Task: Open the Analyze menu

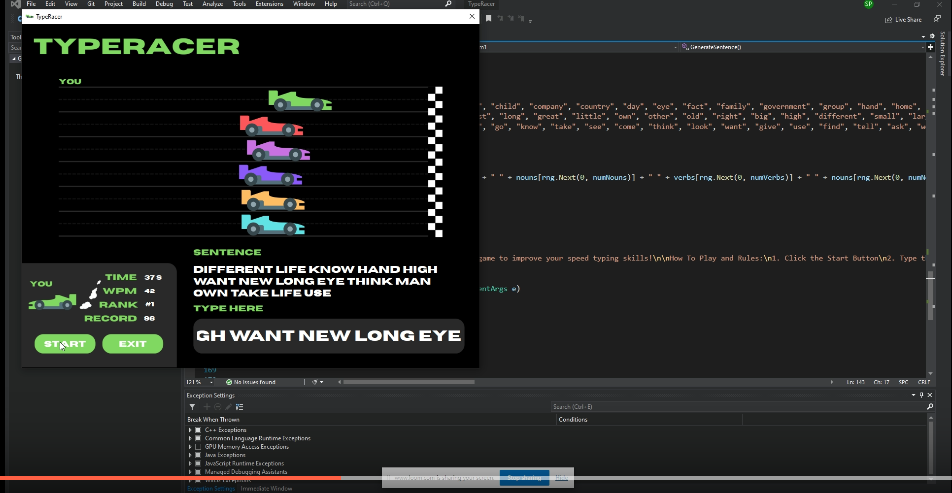Action: coord(212,4)
